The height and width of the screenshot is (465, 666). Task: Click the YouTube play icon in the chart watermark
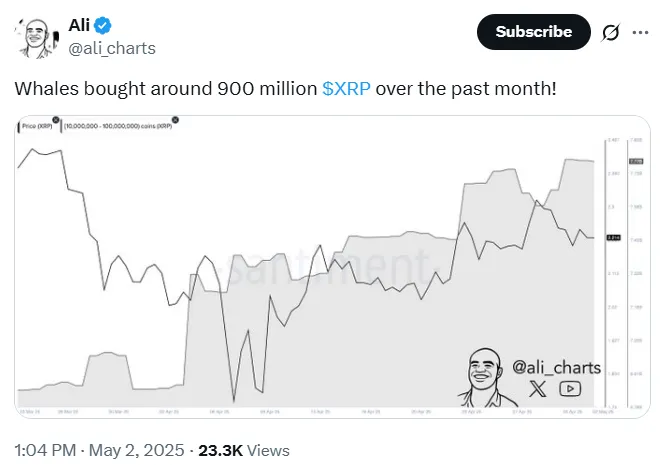570,389
